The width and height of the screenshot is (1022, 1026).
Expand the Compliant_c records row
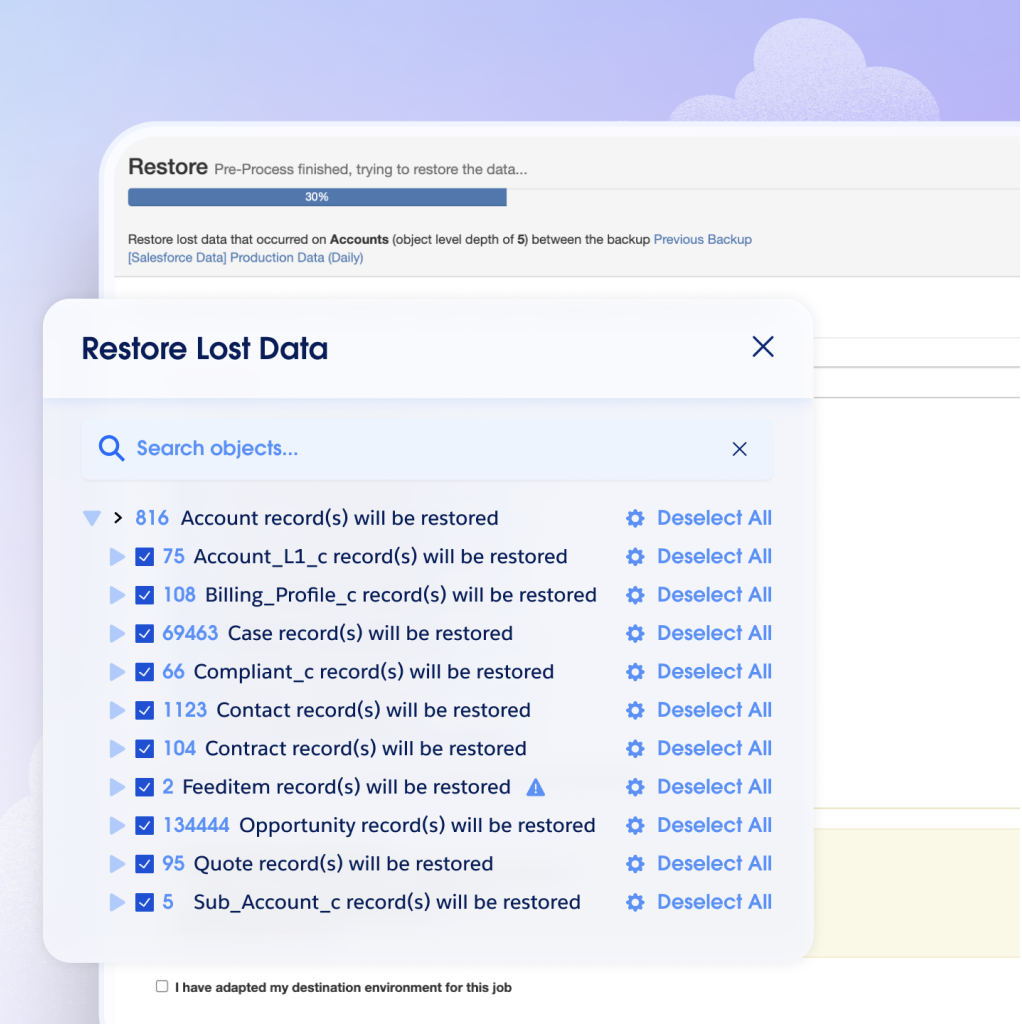point(117,672)
